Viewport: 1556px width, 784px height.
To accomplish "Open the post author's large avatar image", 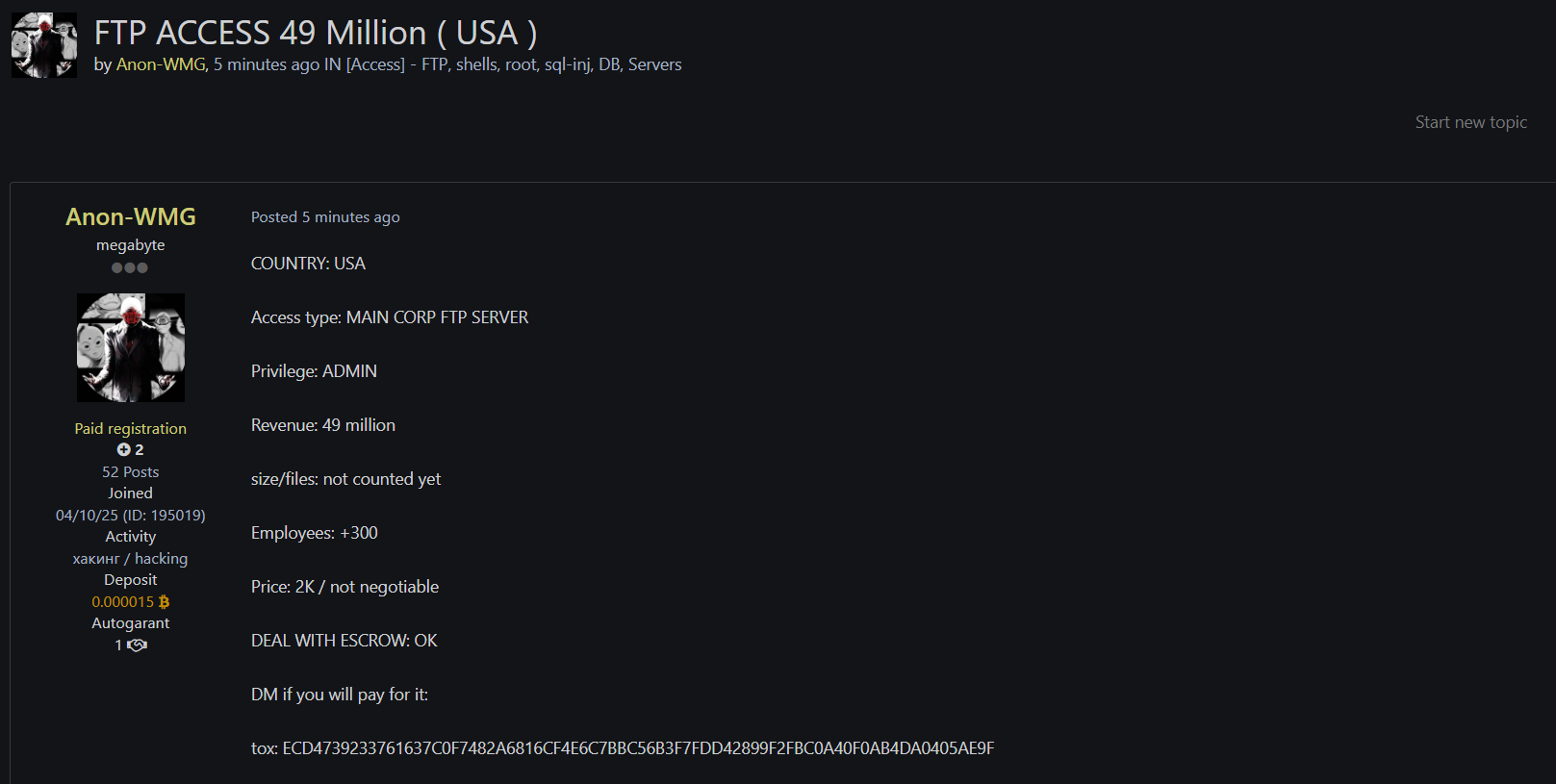I will [x=131, y=347].
